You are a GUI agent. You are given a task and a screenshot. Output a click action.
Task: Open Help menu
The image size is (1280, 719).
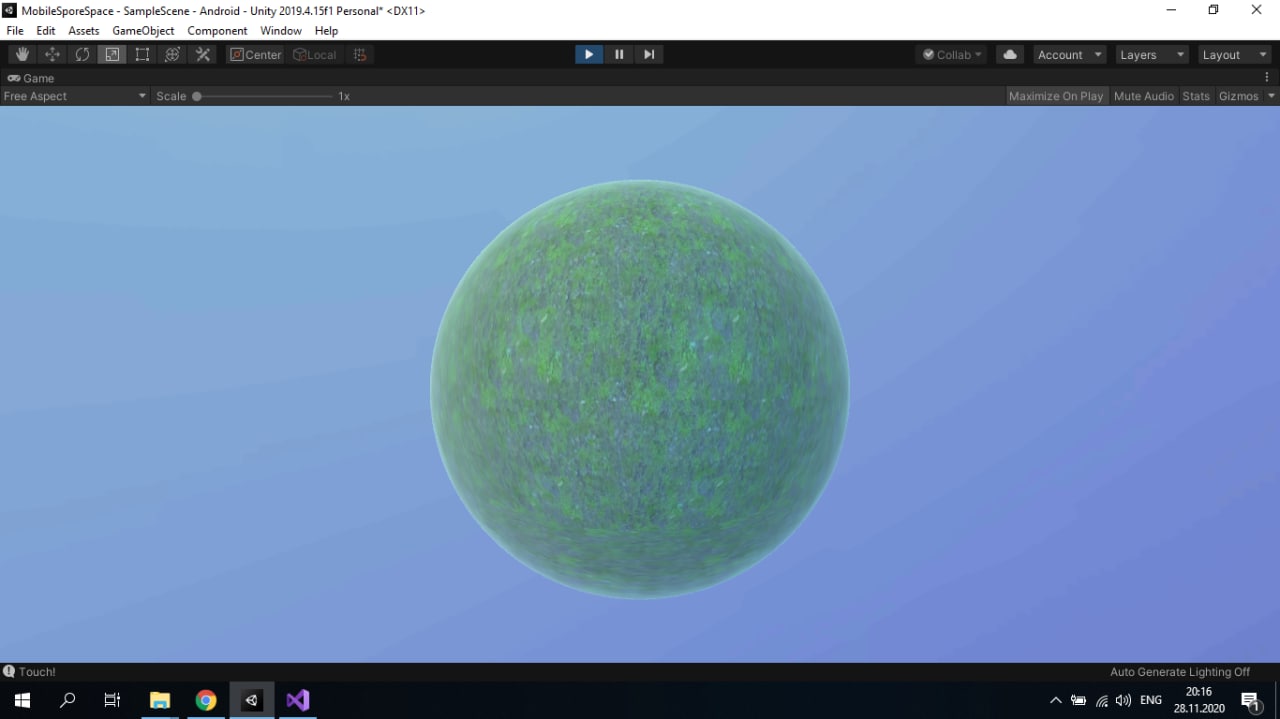[x=326, y=31]
